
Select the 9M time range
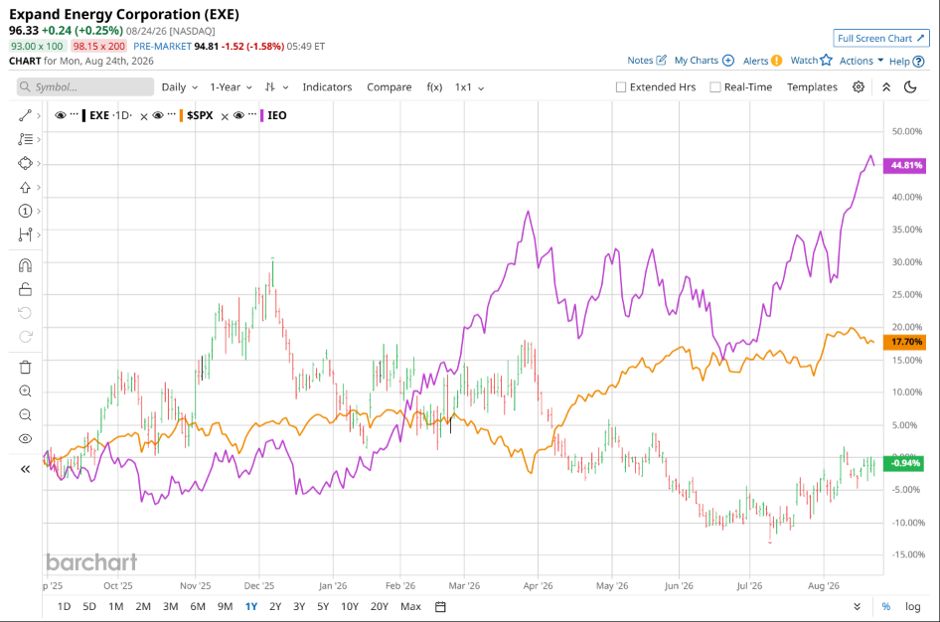(225, 606)
